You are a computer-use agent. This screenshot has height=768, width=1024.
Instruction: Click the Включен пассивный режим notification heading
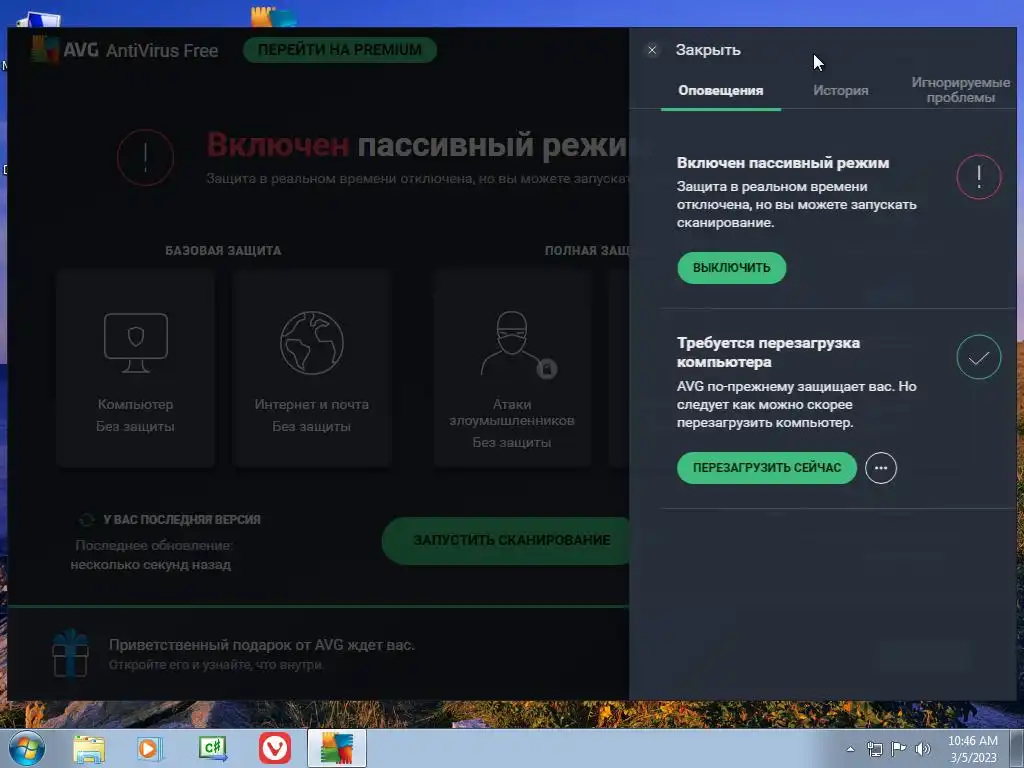[783, 163]
